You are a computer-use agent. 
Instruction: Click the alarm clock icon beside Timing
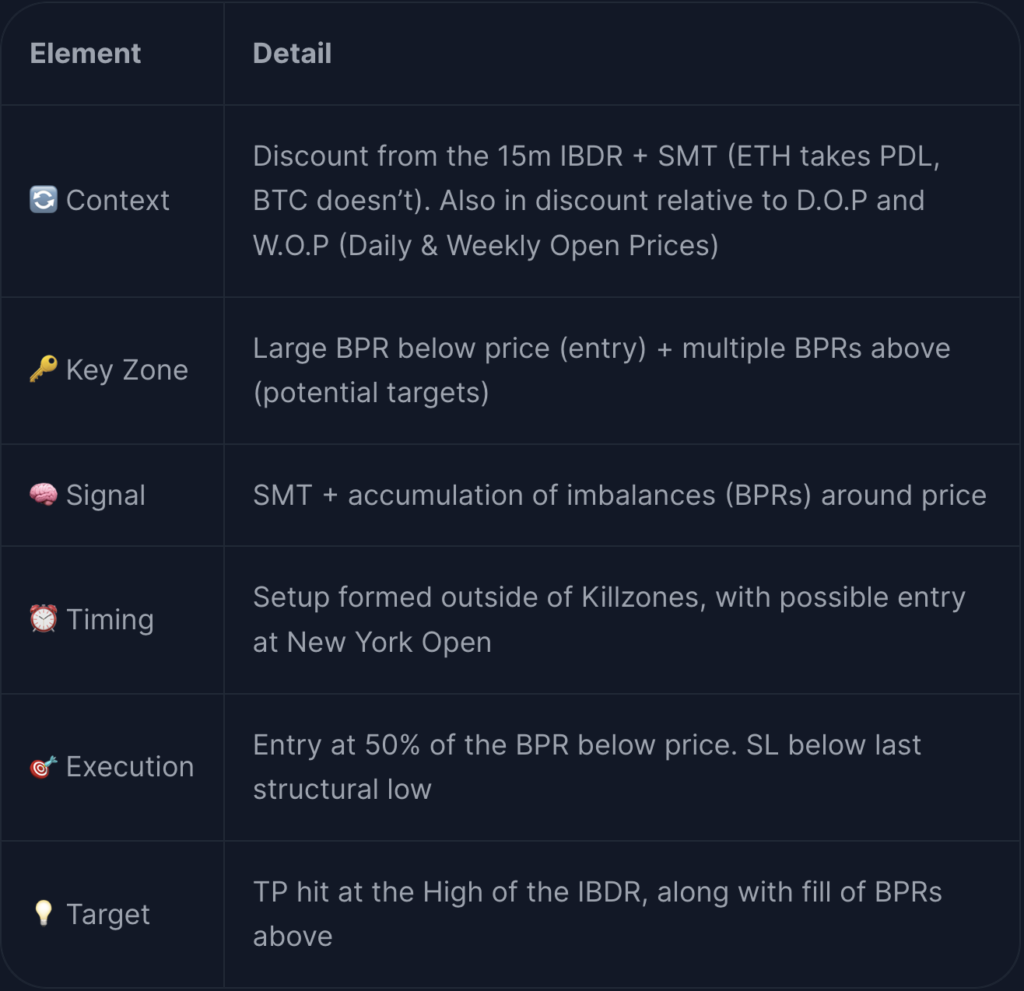tap(44, 619)
